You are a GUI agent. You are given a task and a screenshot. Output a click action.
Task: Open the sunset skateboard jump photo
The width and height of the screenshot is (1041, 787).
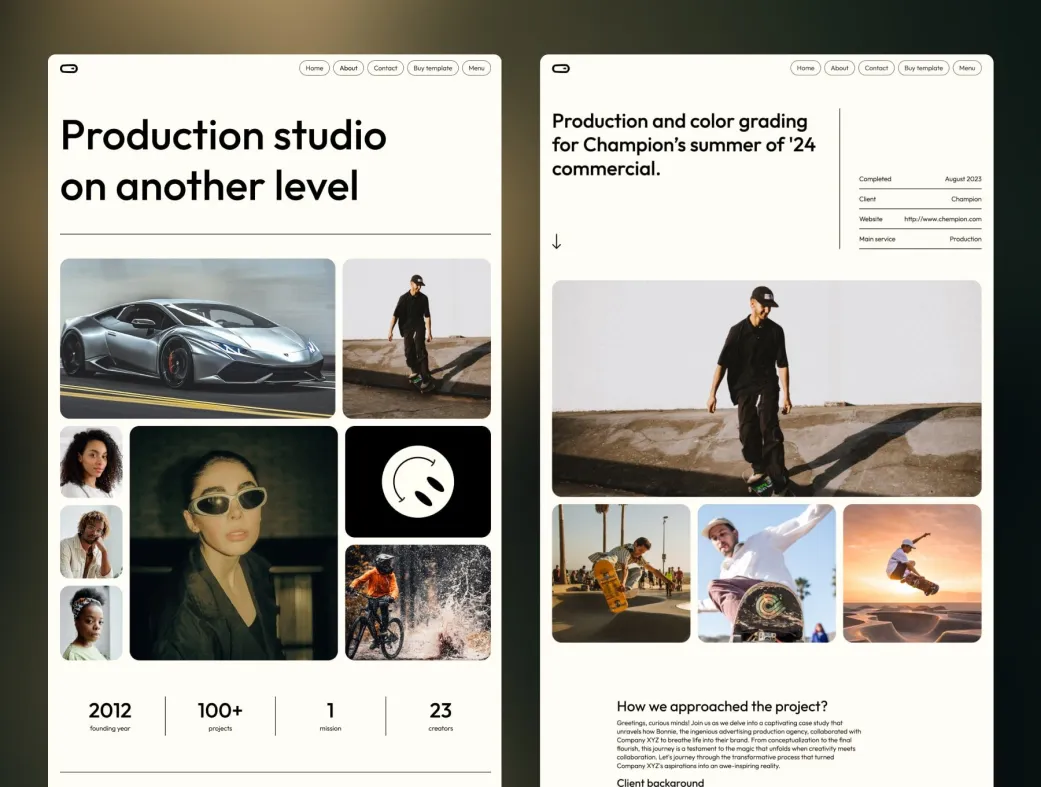click(912, 573)
